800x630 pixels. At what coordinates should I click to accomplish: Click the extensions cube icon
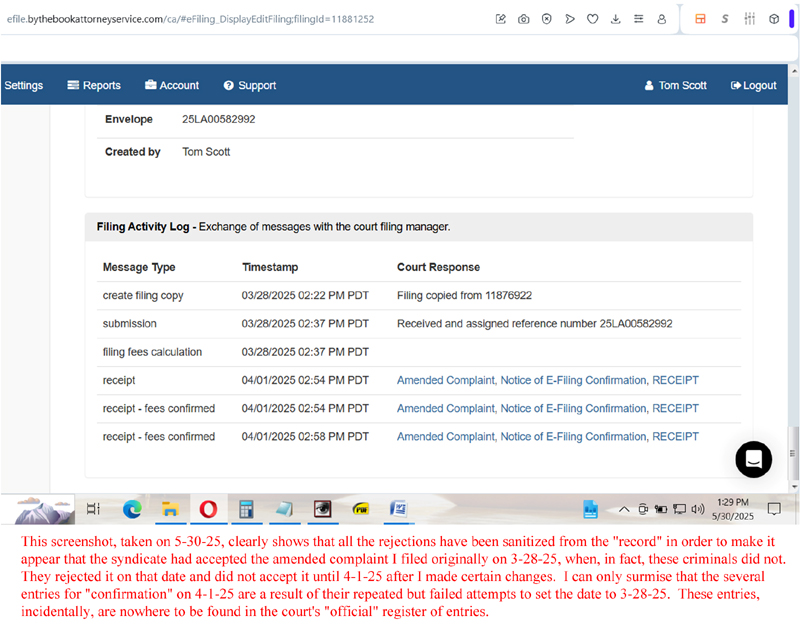coord(774,19)
